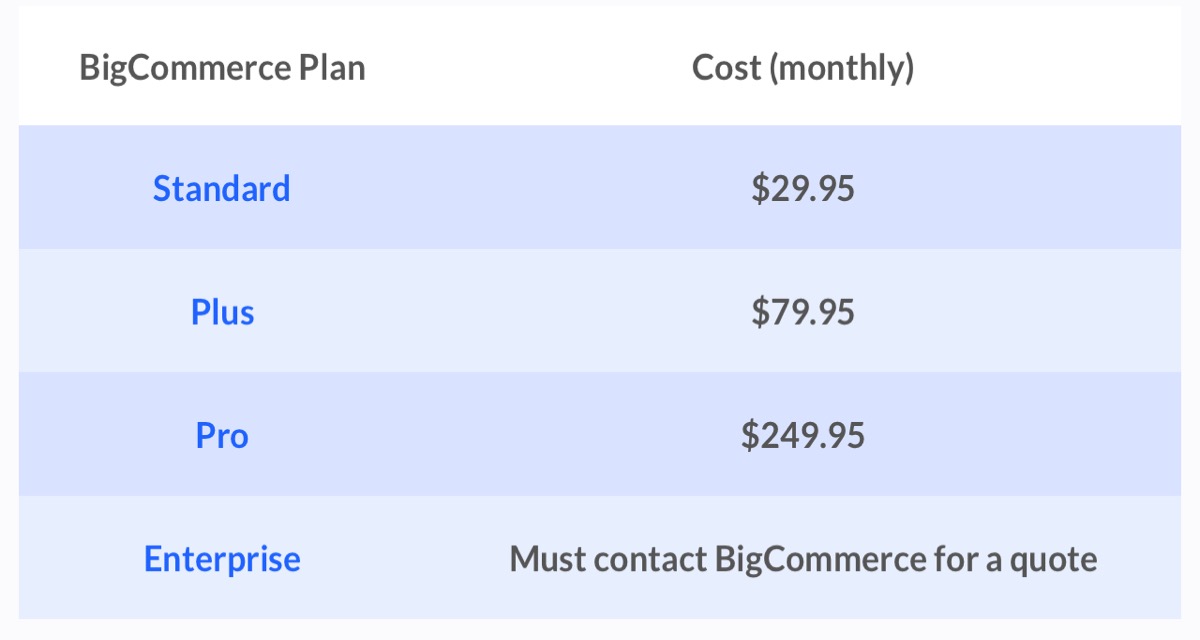The width and height of the screenshot is (1200, 640).
Task: Click the dollar sign before 249.95
Action: (749, 436)
